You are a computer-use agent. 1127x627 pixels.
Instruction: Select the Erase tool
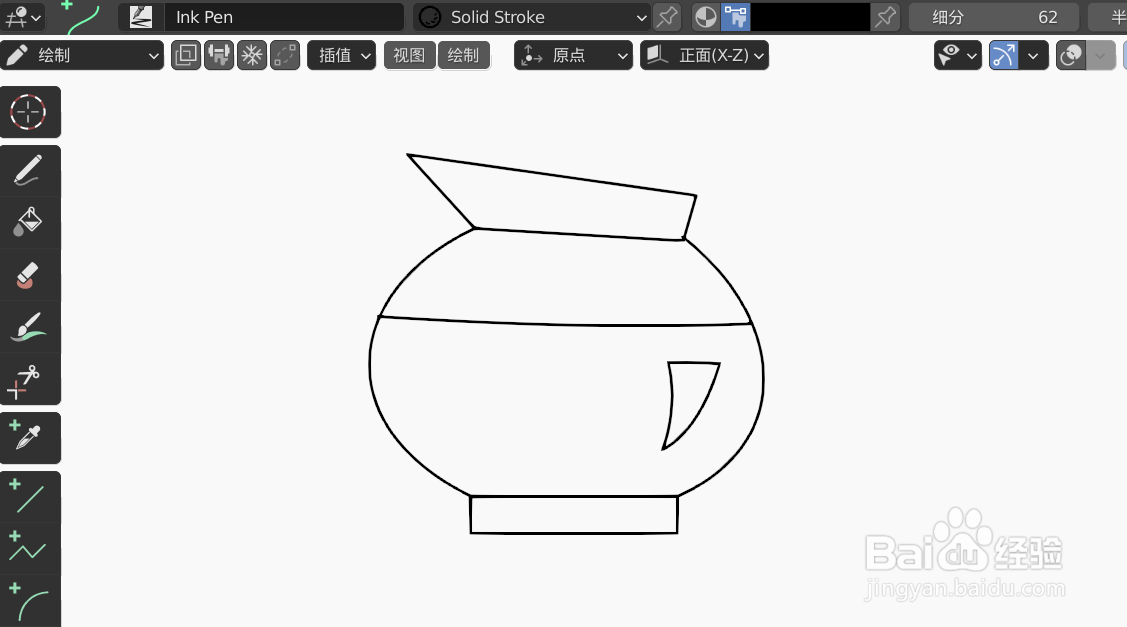click(29, 275)
